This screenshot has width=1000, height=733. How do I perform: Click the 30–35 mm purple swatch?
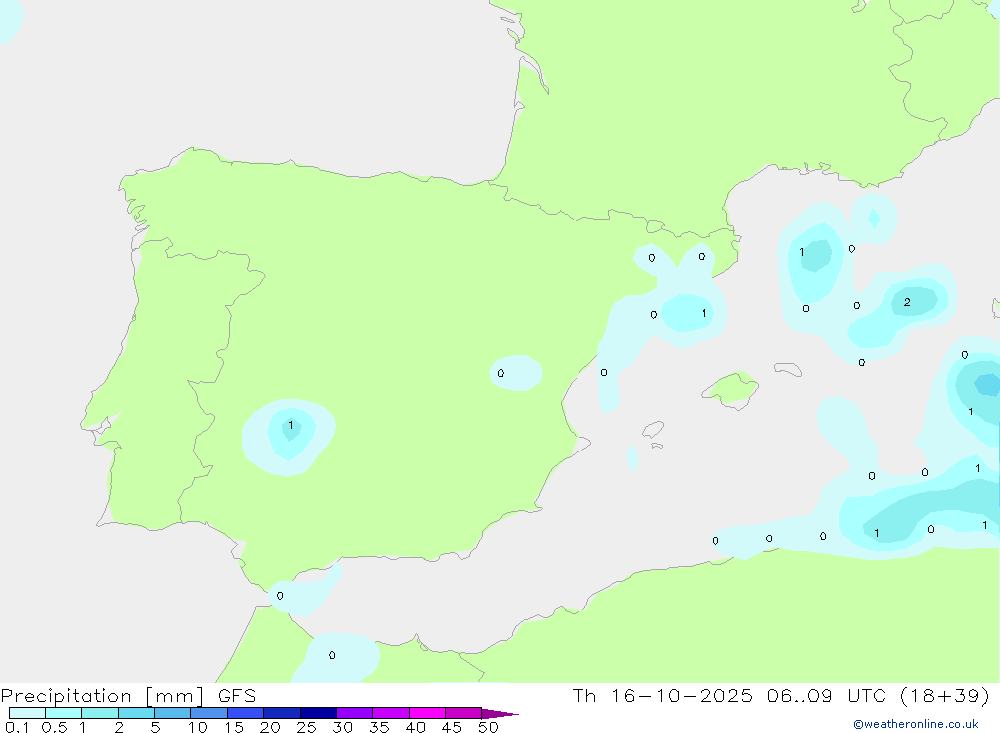point(354,713)
